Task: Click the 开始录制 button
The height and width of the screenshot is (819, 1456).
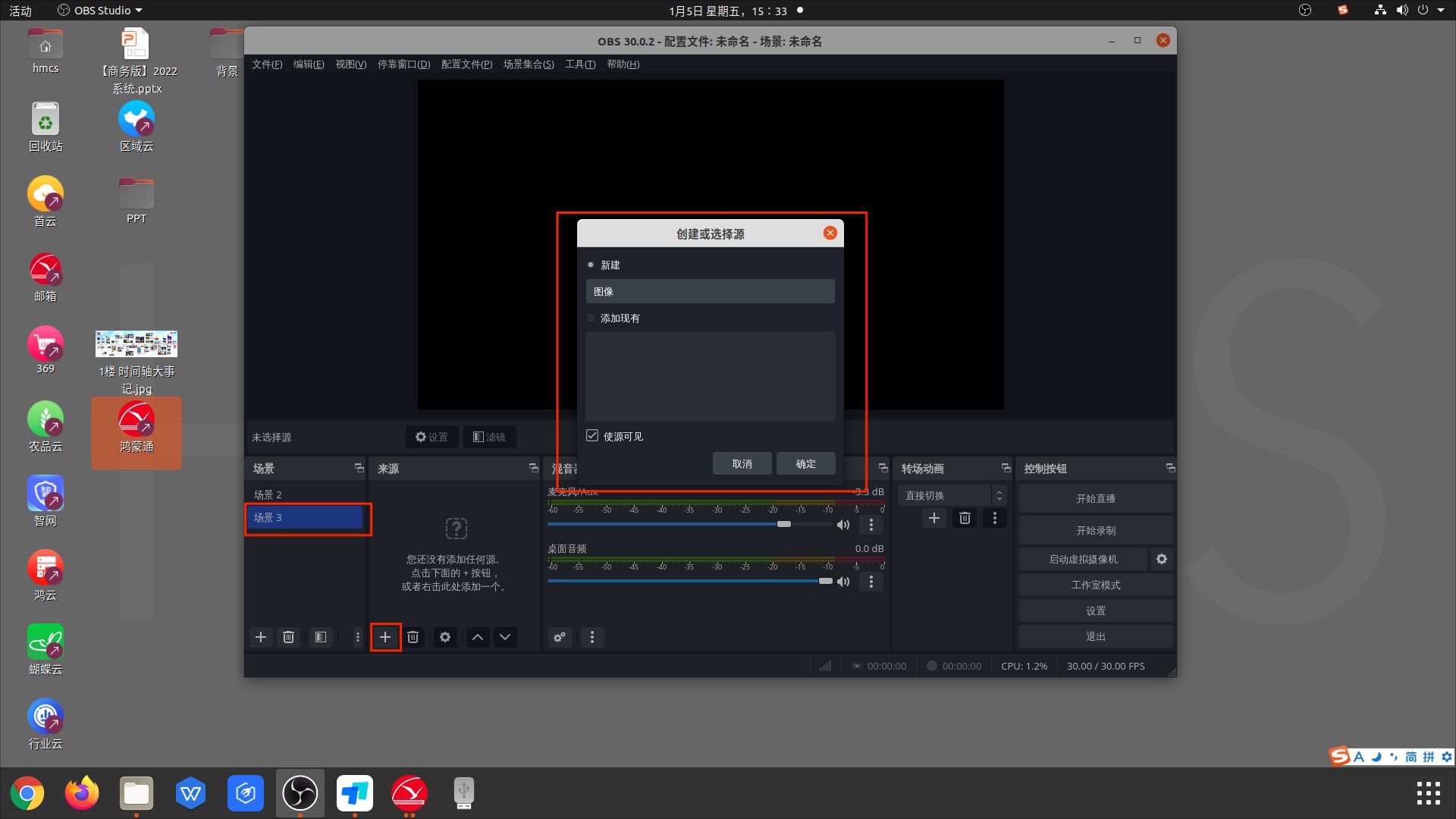Action: coord(1095,530)
